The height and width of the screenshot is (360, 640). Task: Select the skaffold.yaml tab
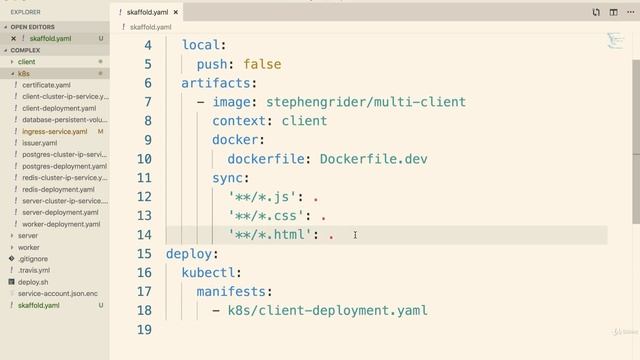[x=147, y=12]
